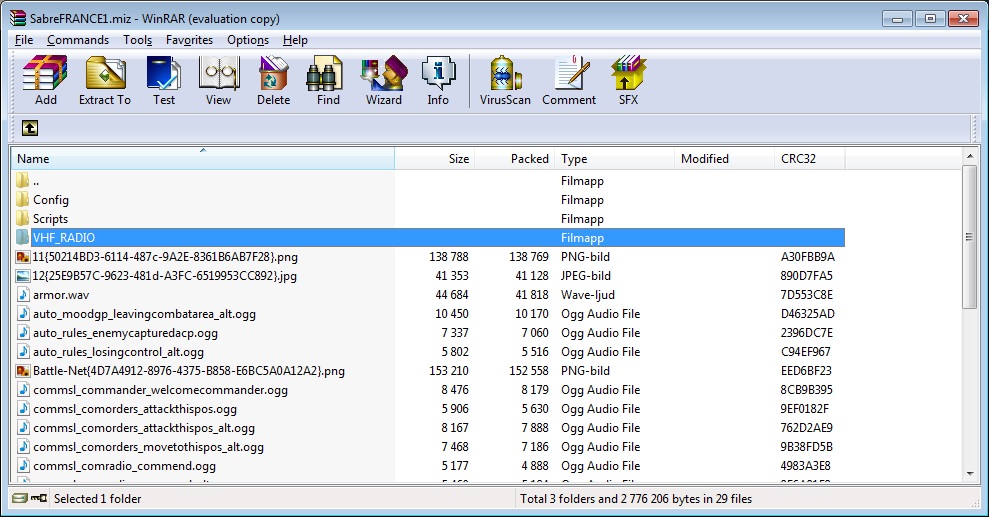Click the VHF_RADIO folder icon
This screenshot has height=517, width=989.
(23, 237)
